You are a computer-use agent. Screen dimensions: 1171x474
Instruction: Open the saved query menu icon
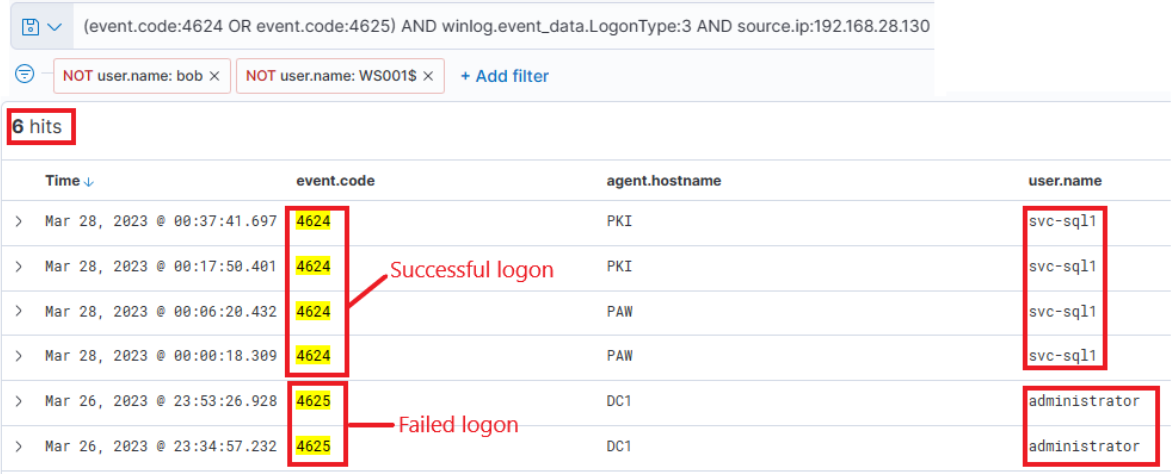pos(40,27)
